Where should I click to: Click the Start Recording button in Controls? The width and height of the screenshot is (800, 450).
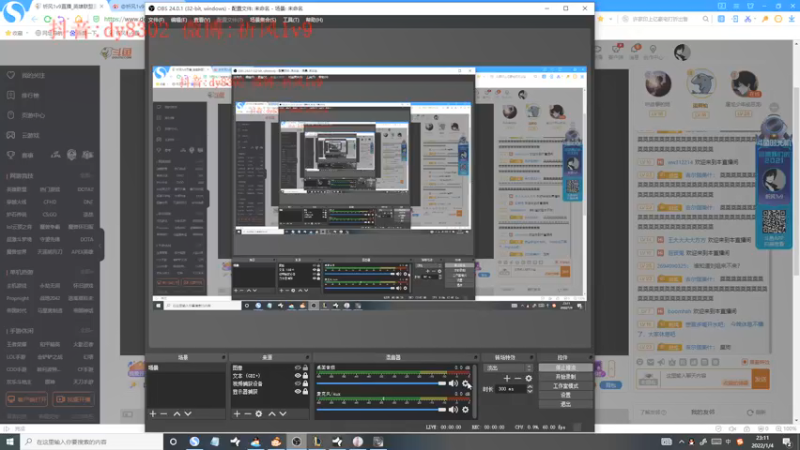pyautogui.click(x=565, y=377)
